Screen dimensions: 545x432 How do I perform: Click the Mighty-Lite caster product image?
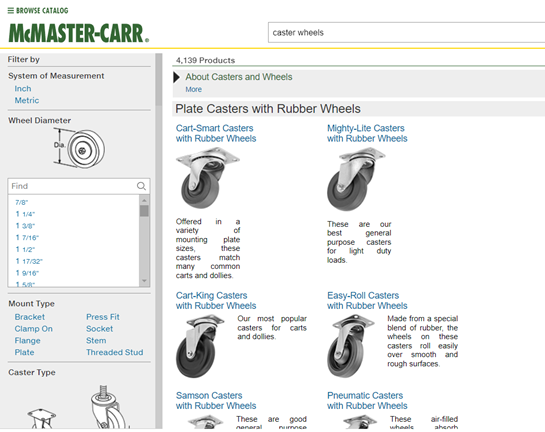[356, 179]
